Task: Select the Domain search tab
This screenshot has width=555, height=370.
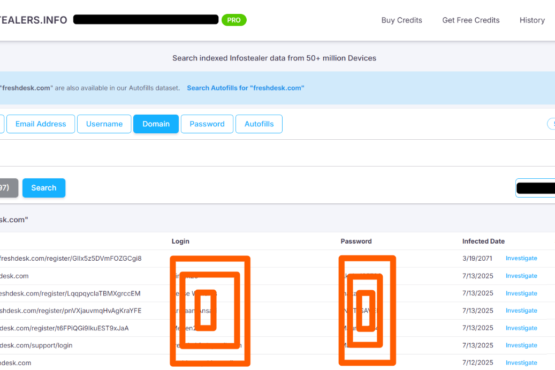Action: [156, 124]
